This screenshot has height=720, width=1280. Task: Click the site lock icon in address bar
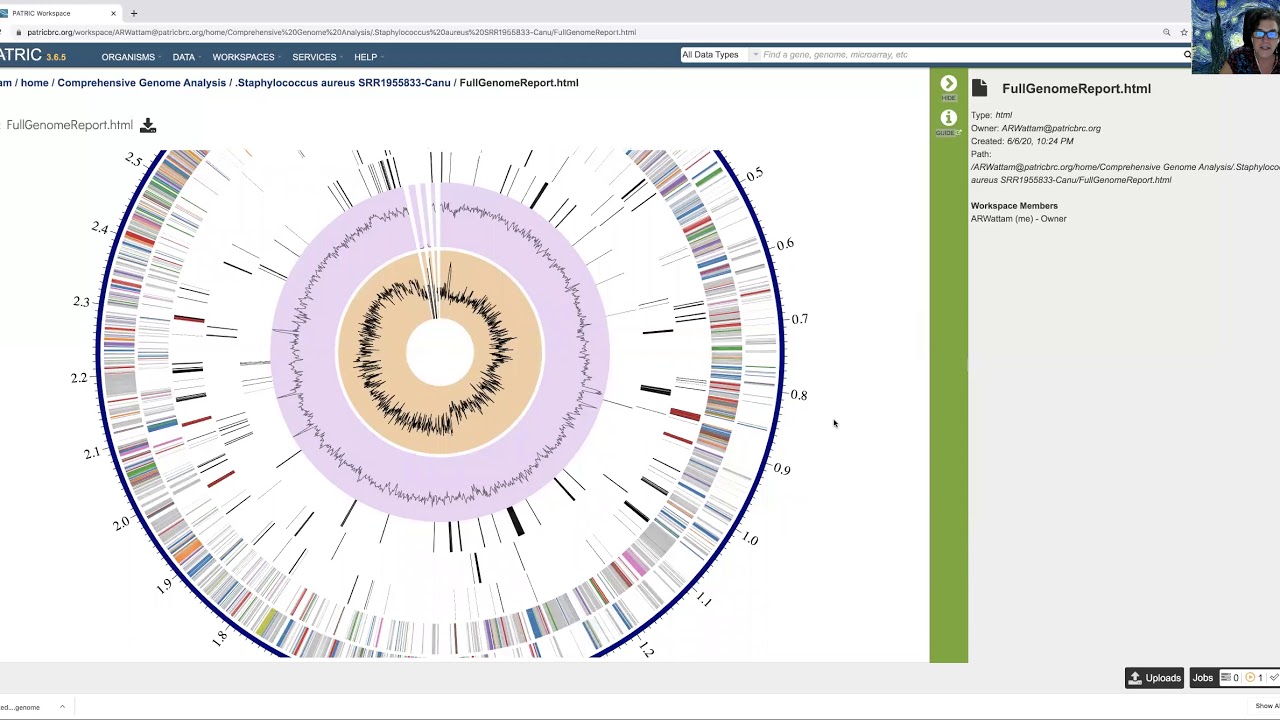tap(18, 32)
